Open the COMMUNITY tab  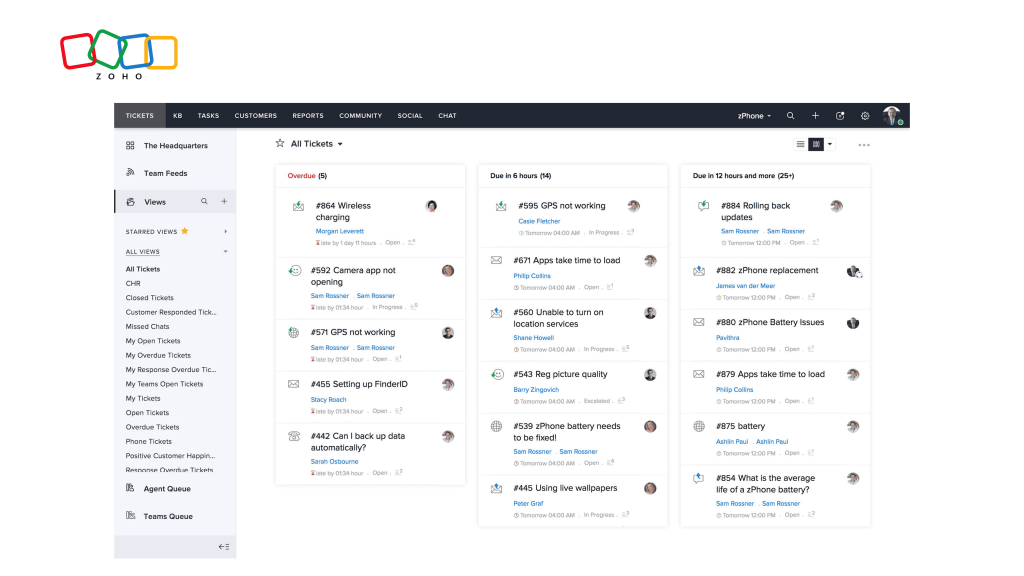click(x=360, y=115)
